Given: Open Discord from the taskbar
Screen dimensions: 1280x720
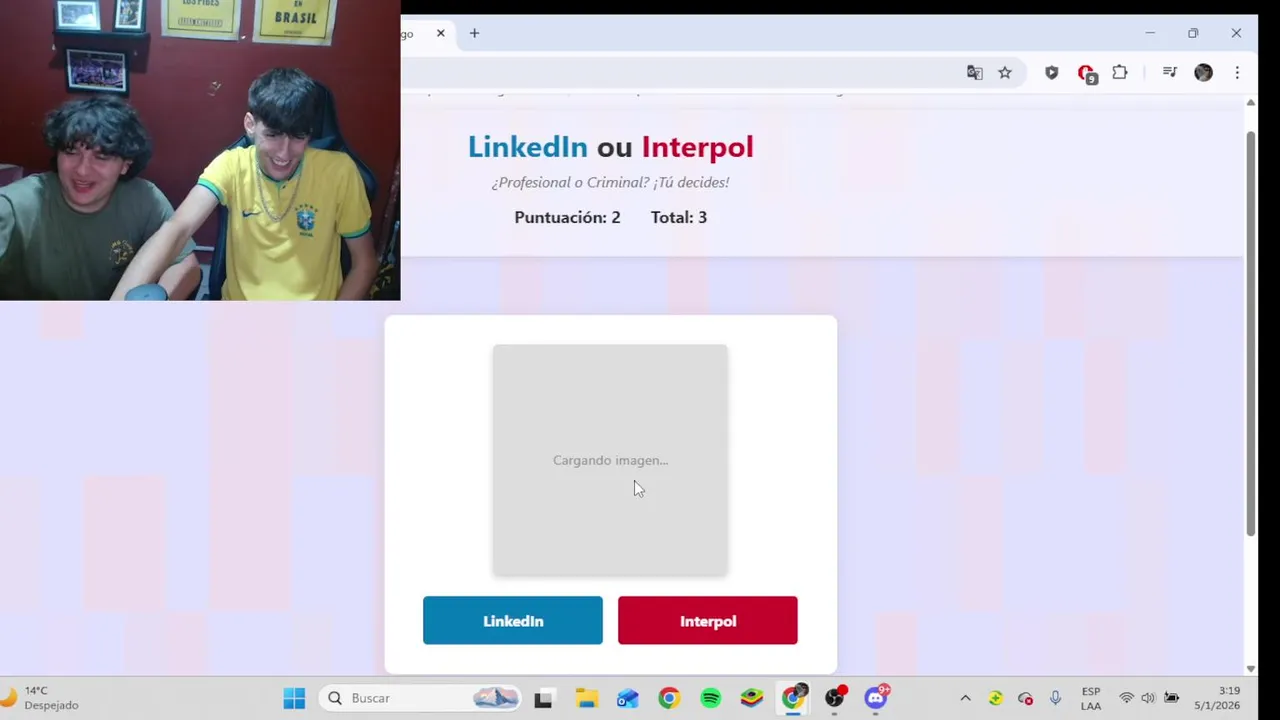Looking at the screenshot, I should point(876,698).
